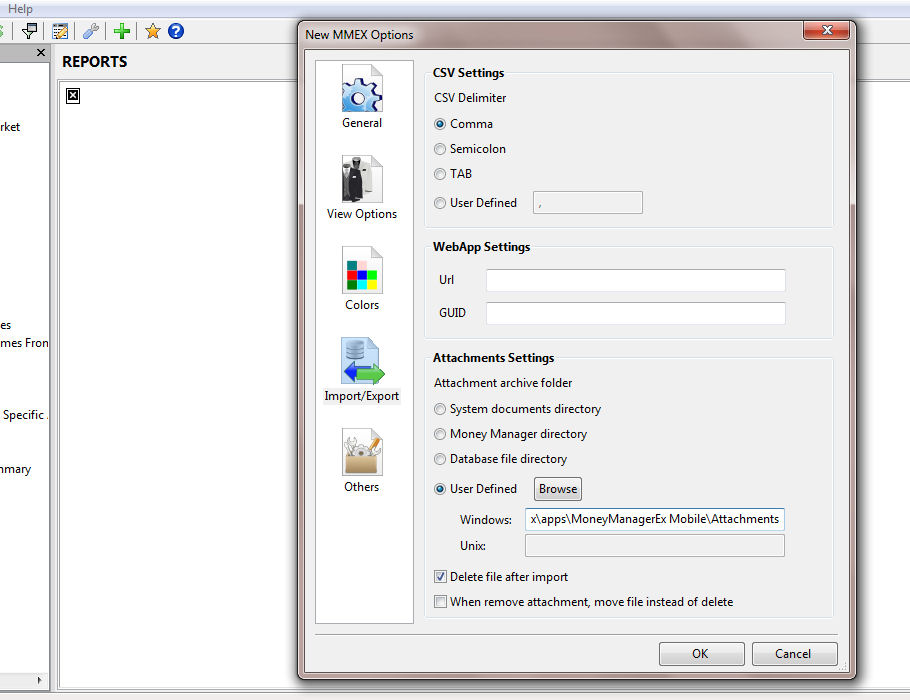This screenshot has height=700, width=910.
Task: Click the 'Specific' item in navigation panel
Action: pos(23,414)
